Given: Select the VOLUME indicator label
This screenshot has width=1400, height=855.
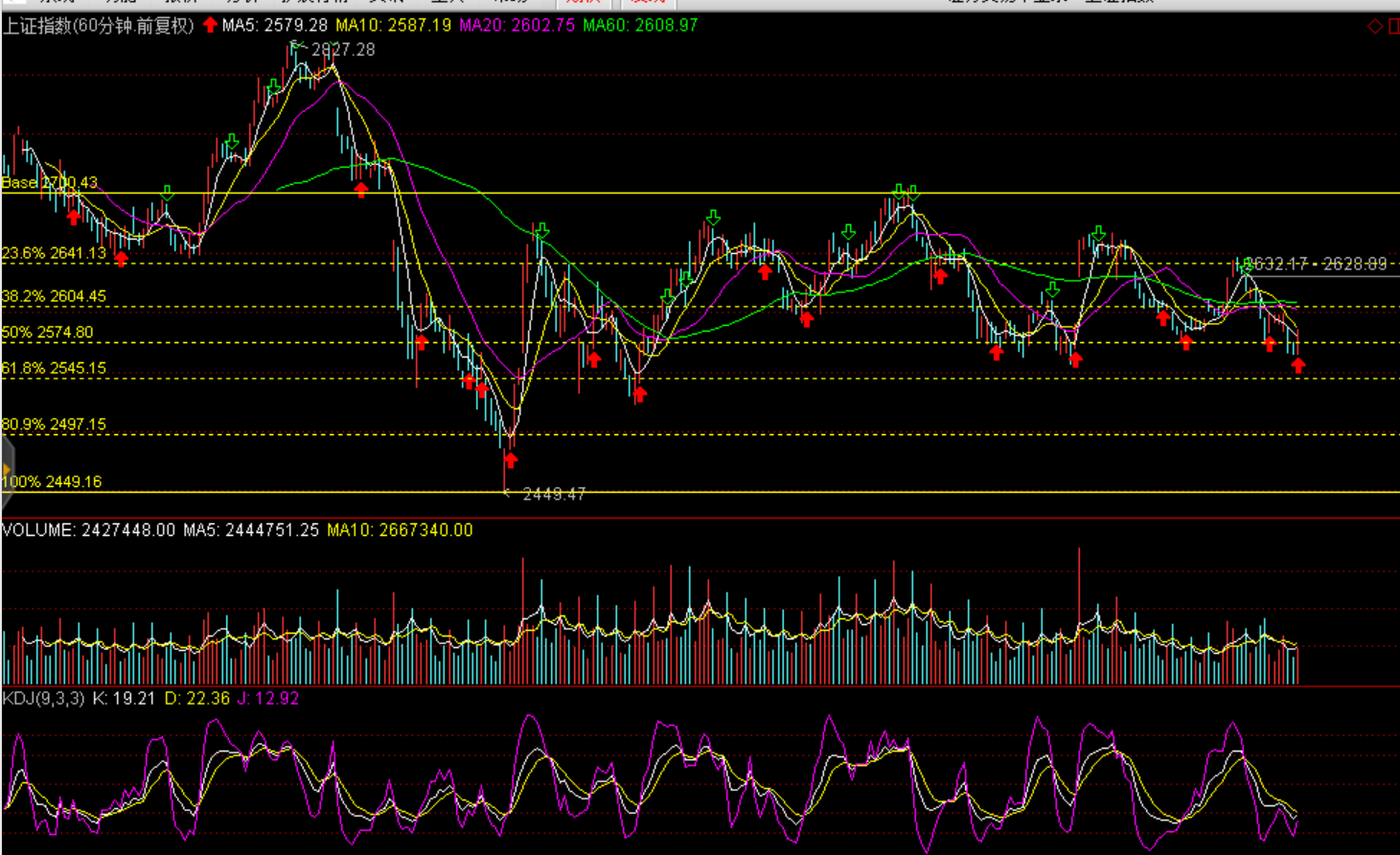Looking at the screenshot, I should tap(38, 530).
